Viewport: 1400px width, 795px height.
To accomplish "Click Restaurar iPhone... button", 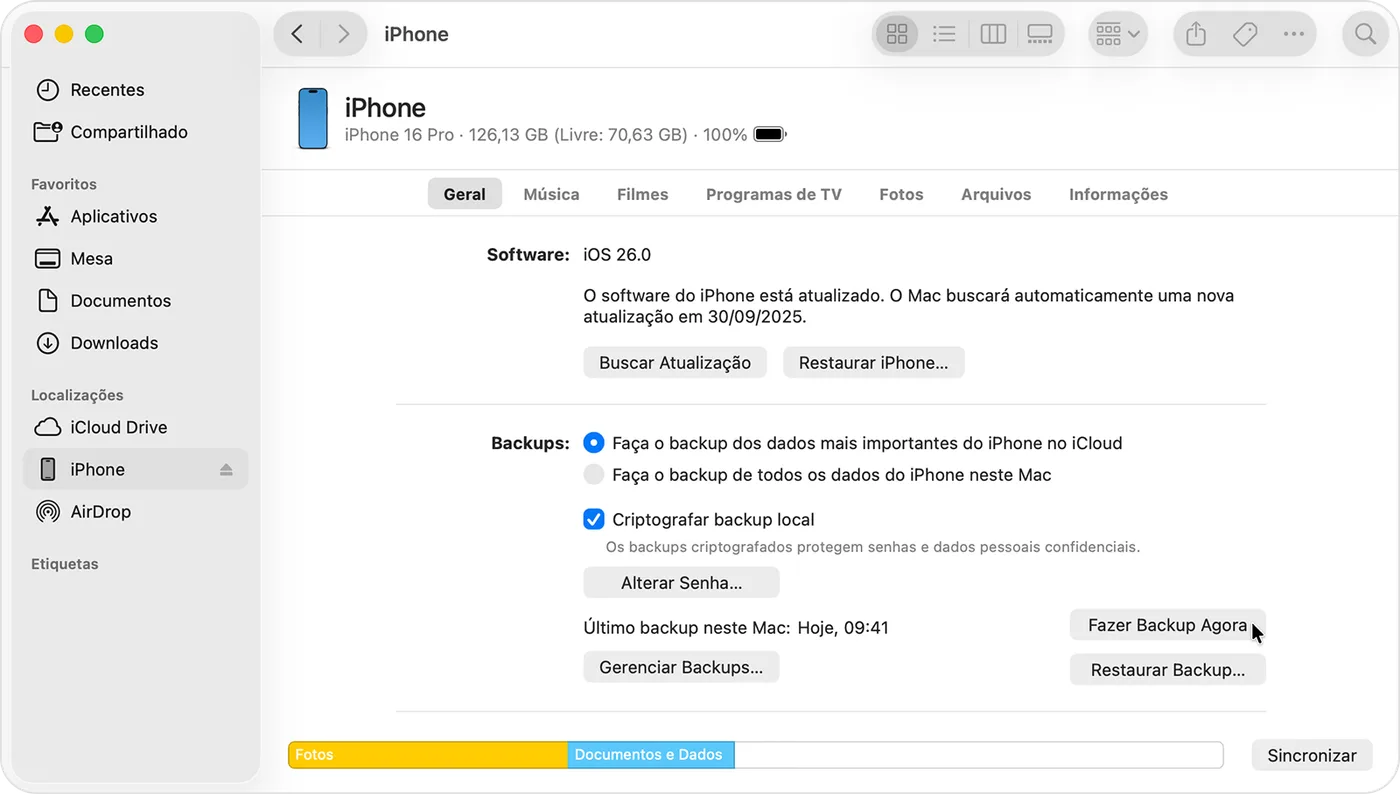I will pyautogui.click(x=874, y=362).
